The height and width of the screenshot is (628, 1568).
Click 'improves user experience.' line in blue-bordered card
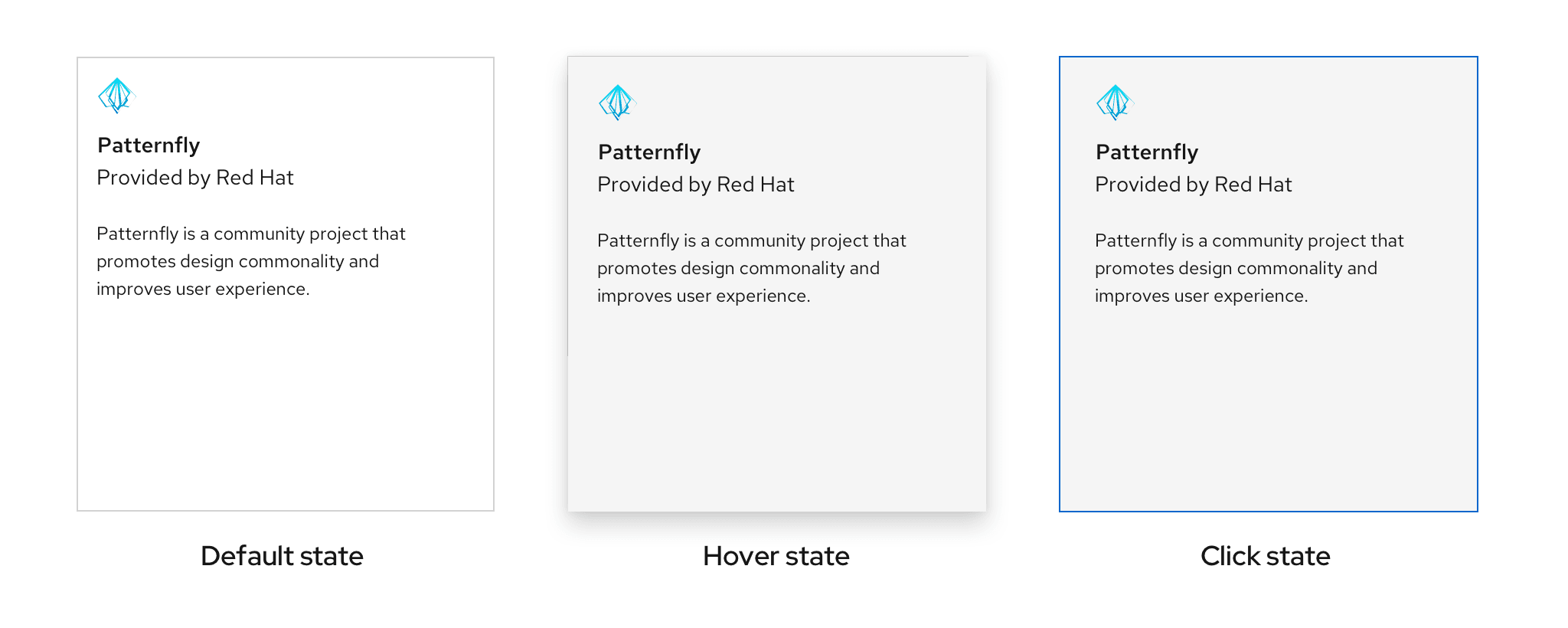coord(1201,296)
